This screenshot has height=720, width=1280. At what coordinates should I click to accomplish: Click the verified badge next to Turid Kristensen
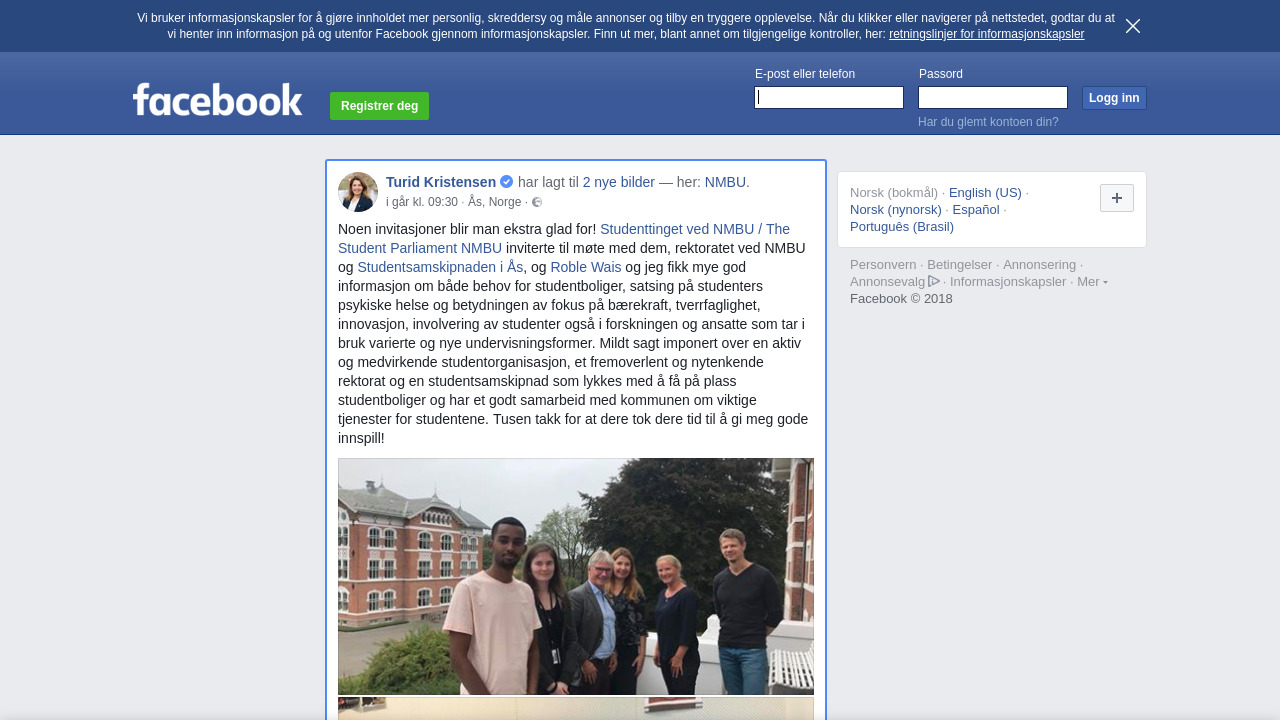507,182
